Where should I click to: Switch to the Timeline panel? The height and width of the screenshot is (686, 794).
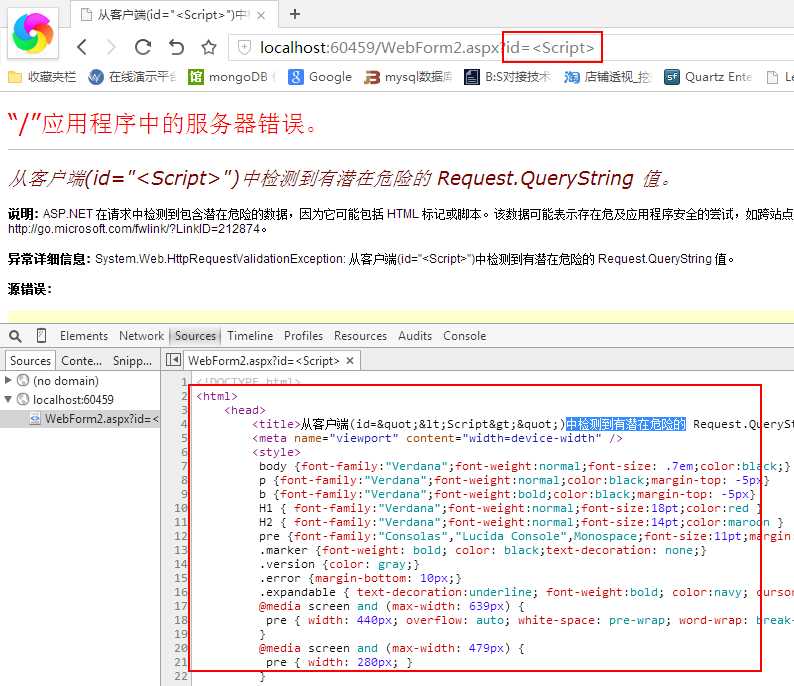coord(250,336)
